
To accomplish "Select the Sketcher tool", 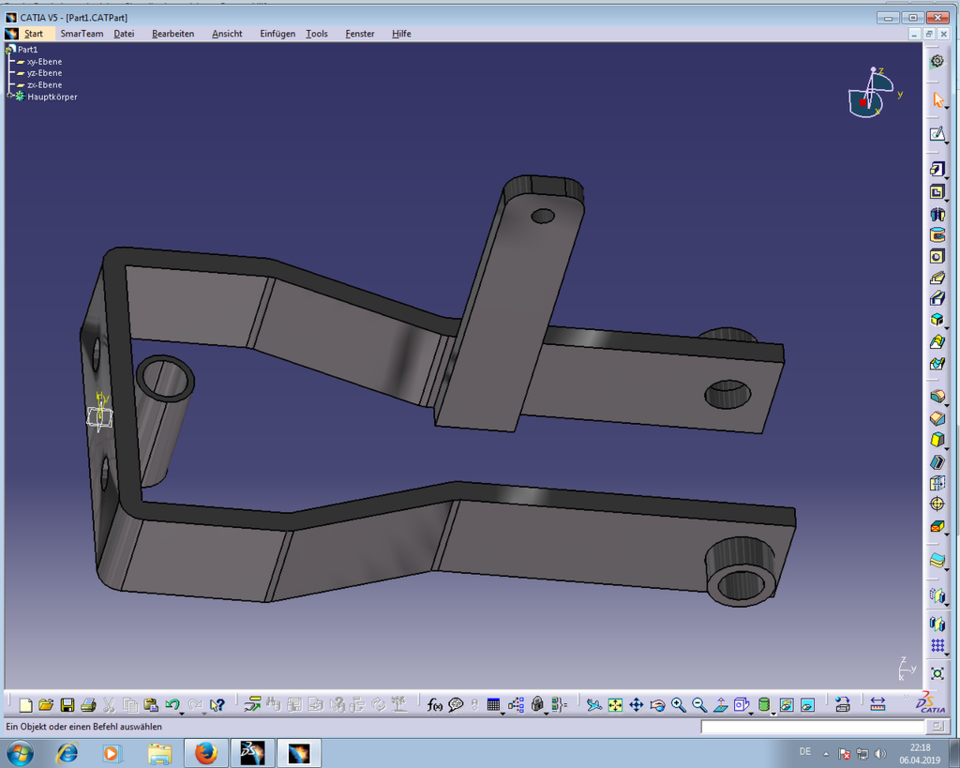I will [x=939, y=133].
